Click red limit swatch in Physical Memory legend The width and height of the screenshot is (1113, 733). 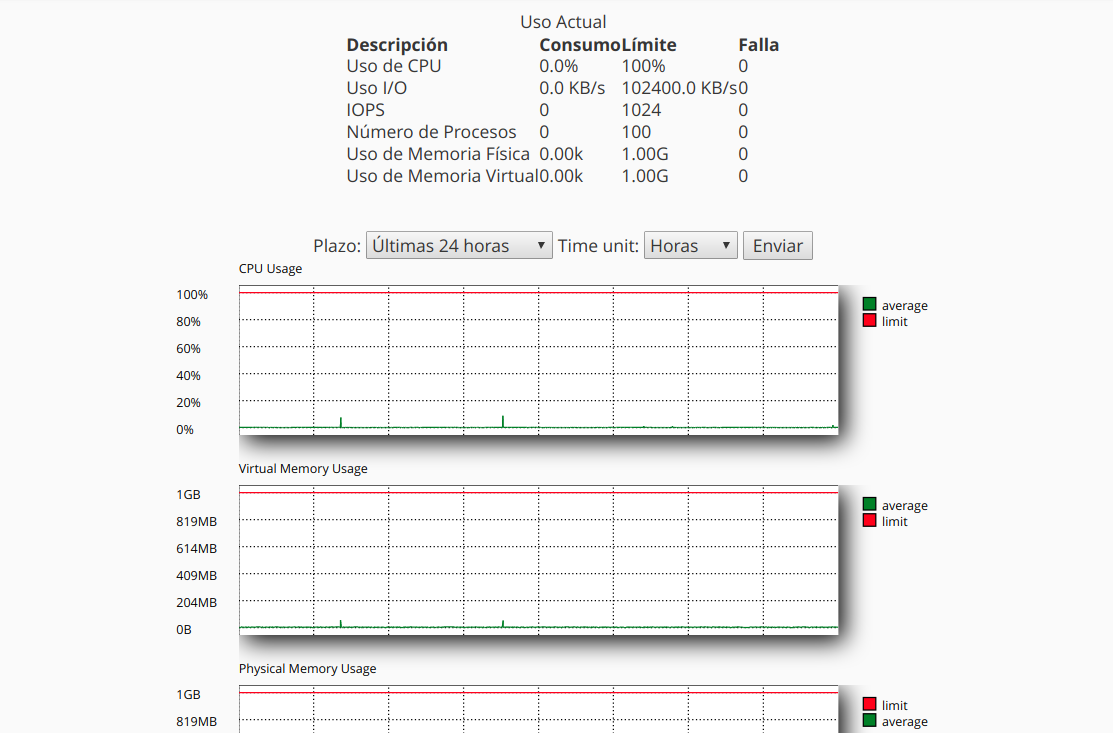(x=869, y=705)
